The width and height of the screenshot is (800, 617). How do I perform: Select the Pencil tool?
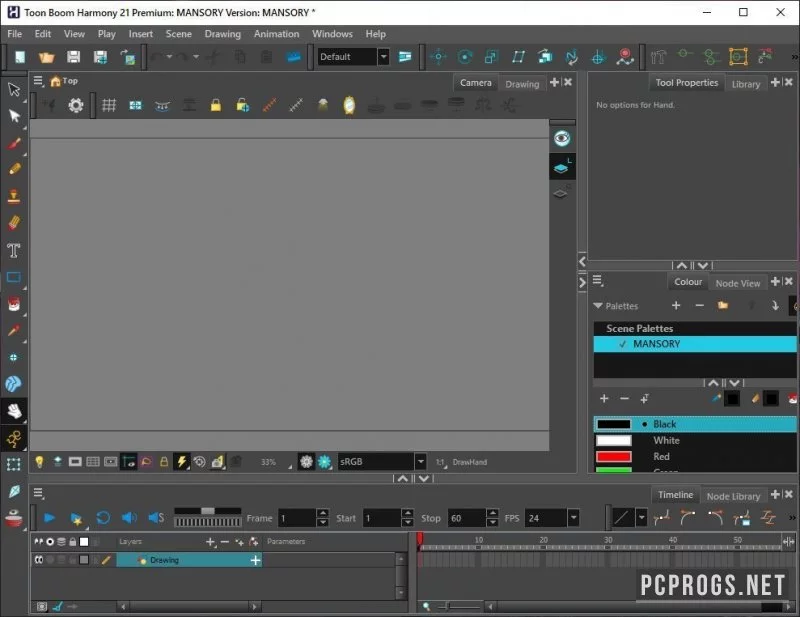point(14,169)
